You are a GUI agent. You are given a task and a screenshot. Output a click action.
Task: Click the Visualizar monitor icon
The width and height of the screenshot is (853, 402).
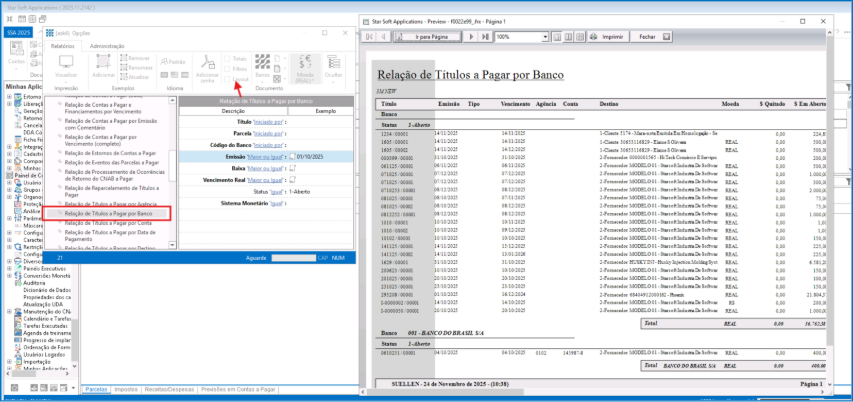click(66, 62)
